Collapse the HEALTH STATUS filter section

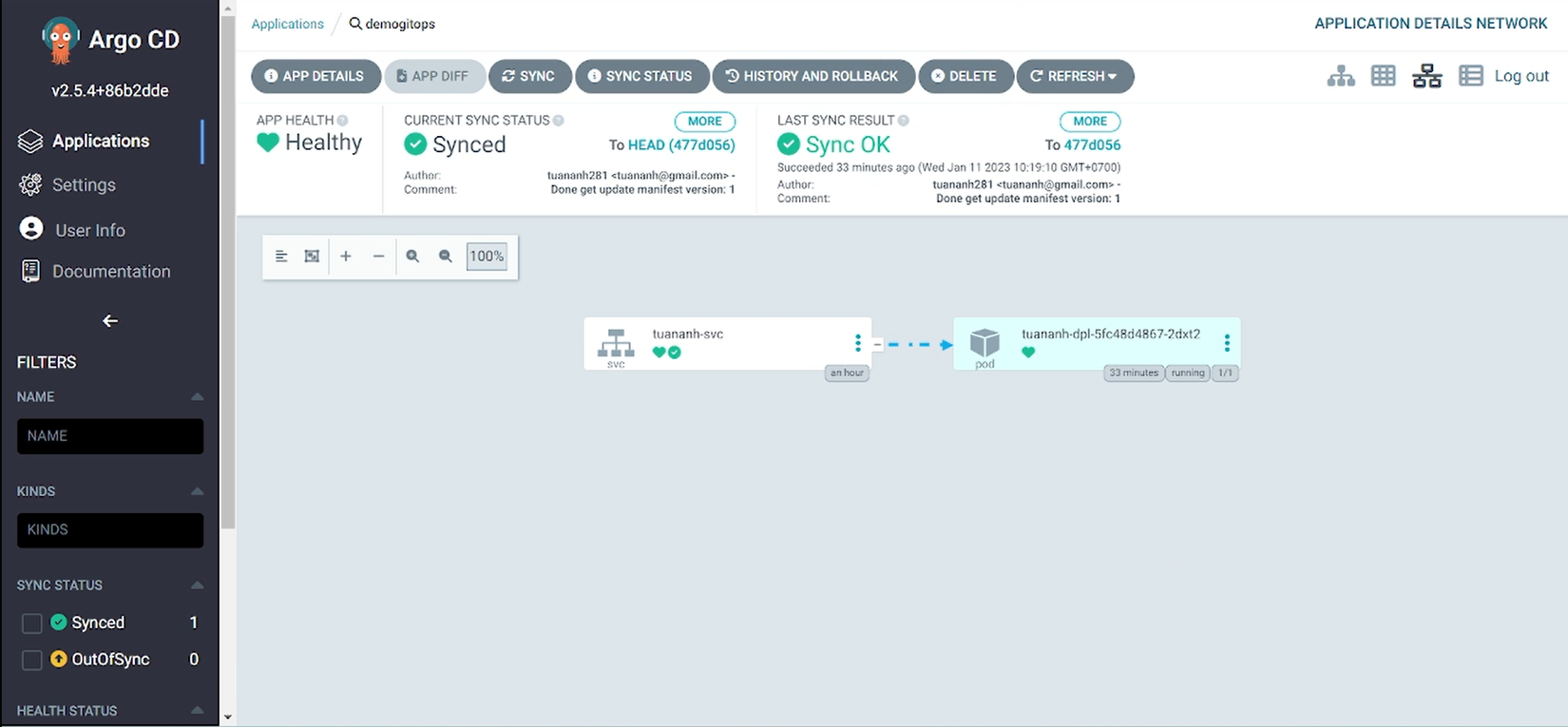(198, 711)
